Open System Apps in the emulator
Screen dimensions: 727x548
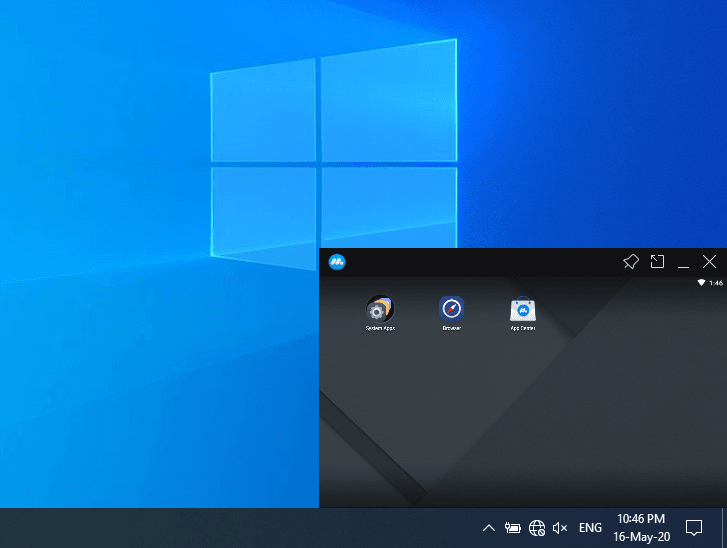click(380, 309)
